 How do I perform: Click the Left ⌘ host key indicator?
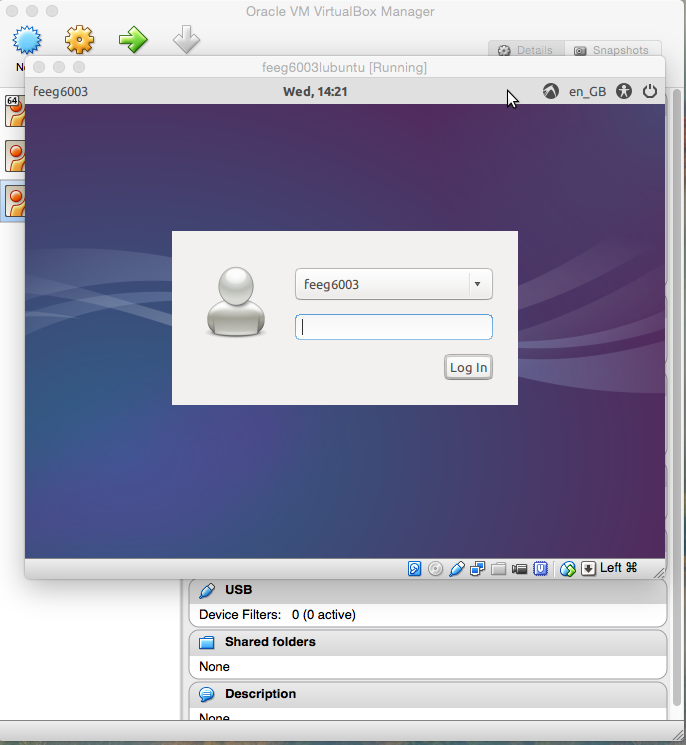pos(618,568)
